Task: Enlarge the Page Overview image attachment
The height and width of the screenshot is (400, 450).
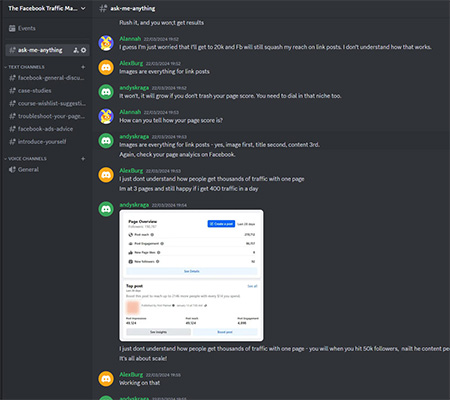Action: 191,275
